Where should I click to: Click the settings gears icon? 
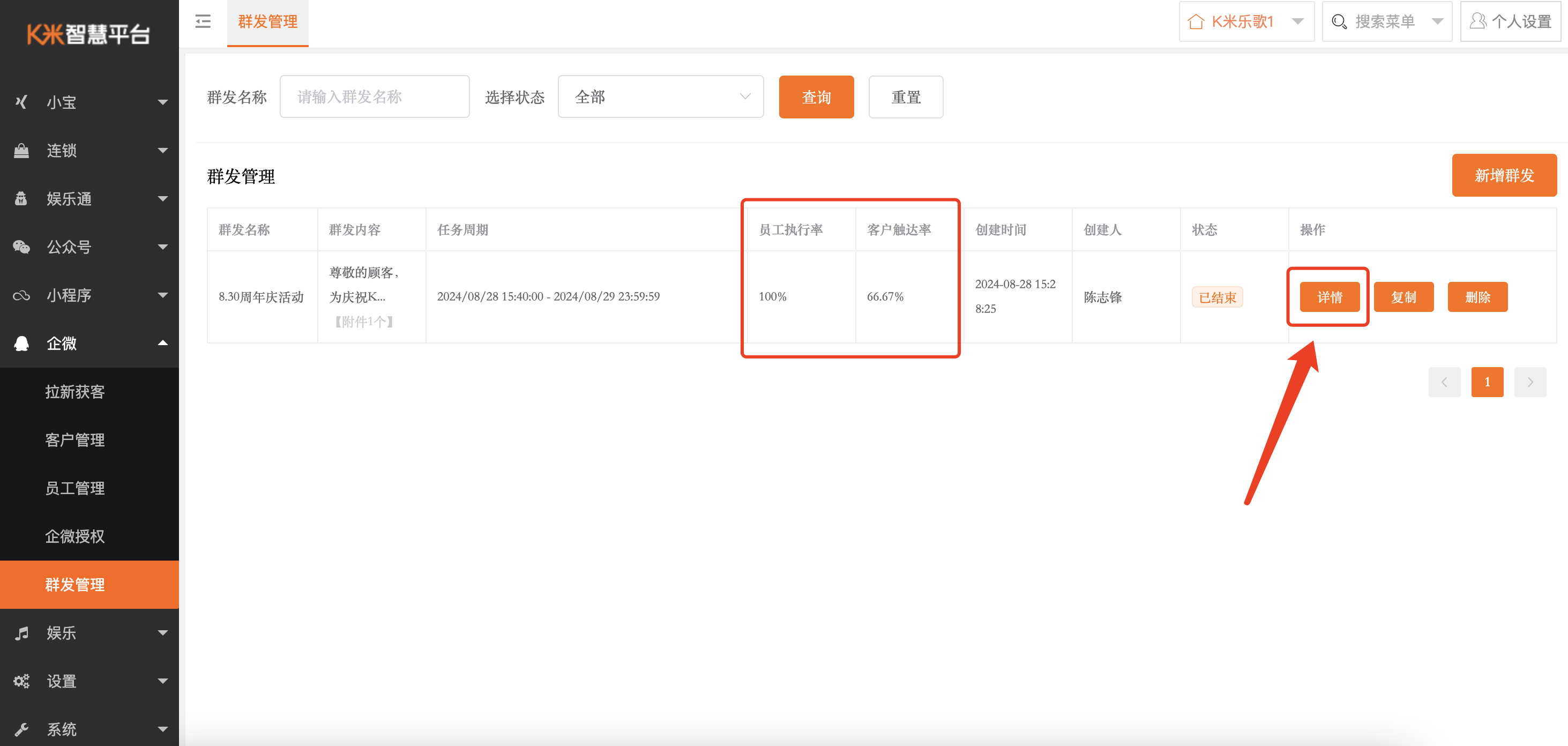click(21, 681)
